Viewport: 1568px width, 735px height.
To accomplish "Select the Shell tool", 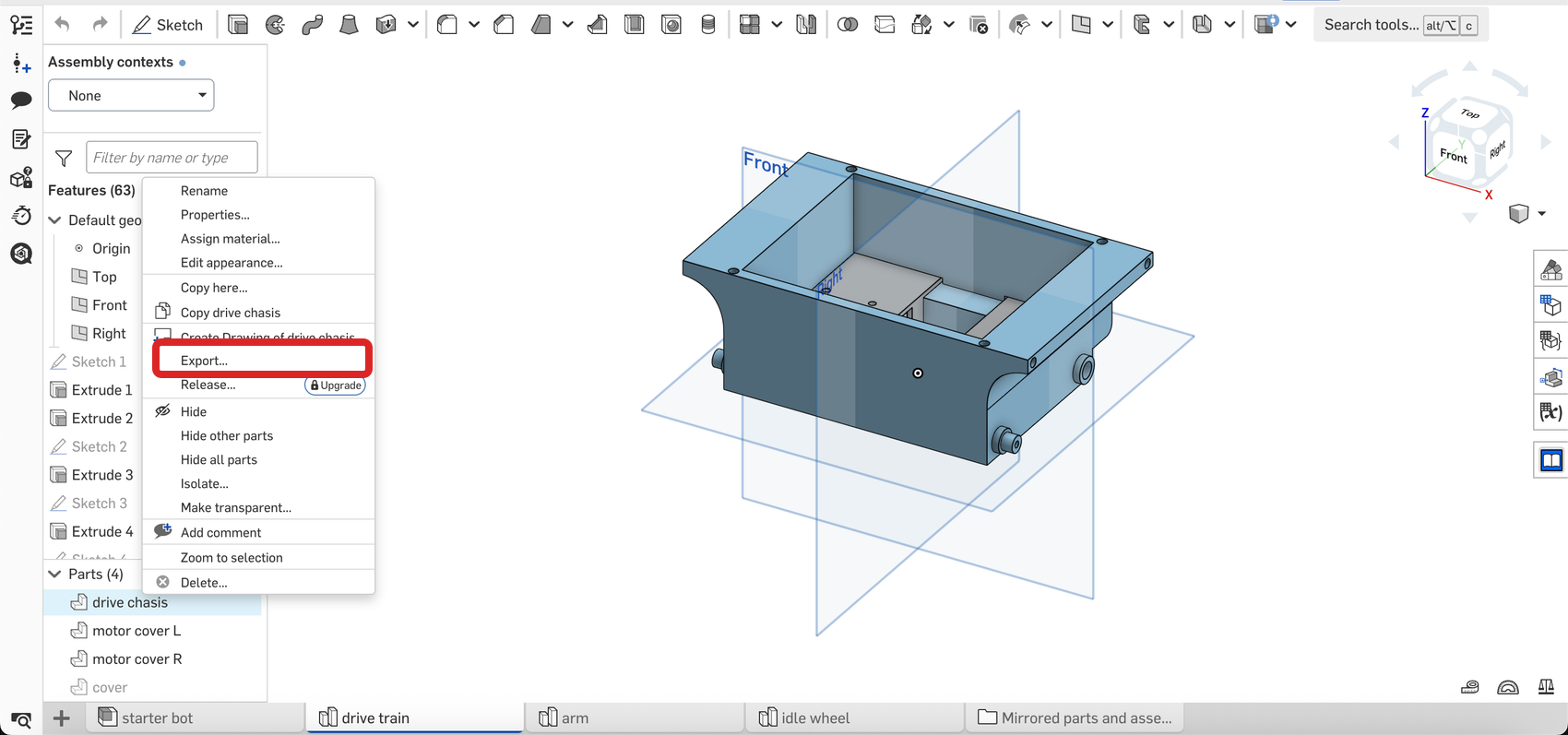I will coord(635,25).
